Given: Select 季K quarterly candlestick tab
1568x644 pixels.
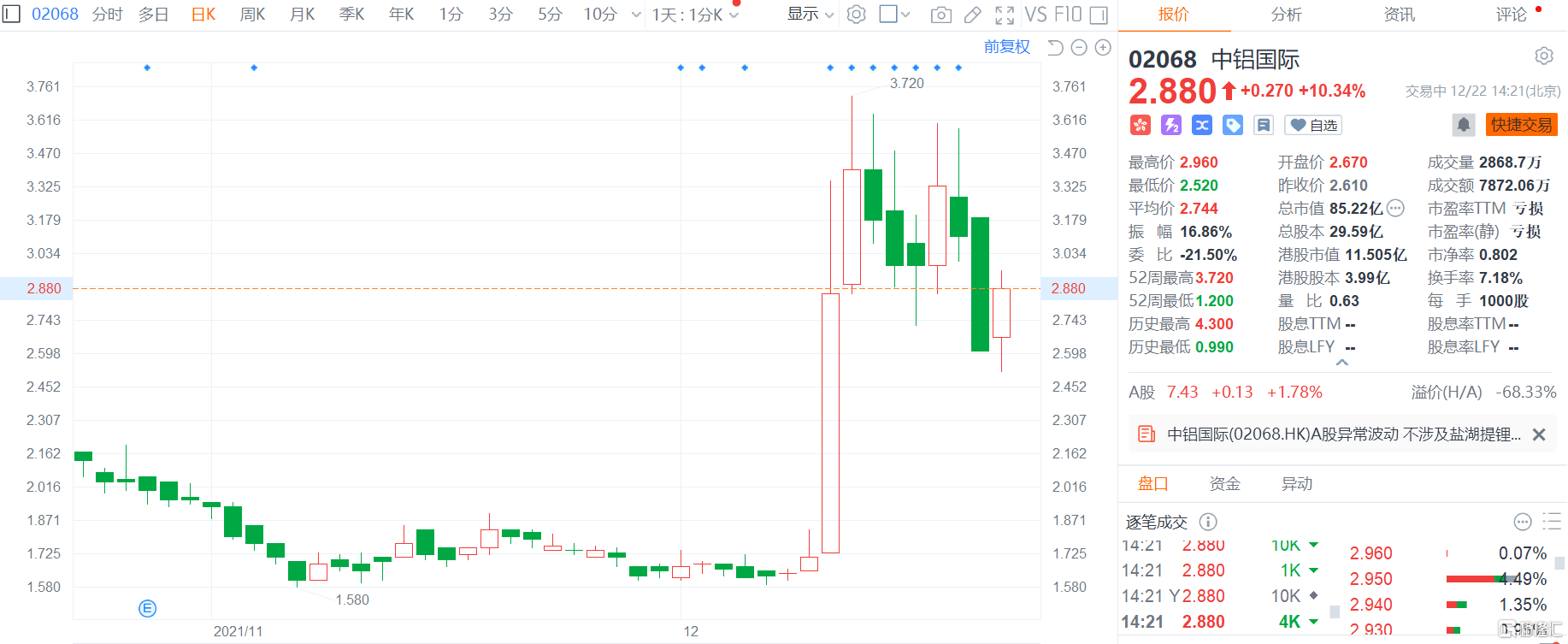Looking at the screenshot, I should click(x=352, y=15).
